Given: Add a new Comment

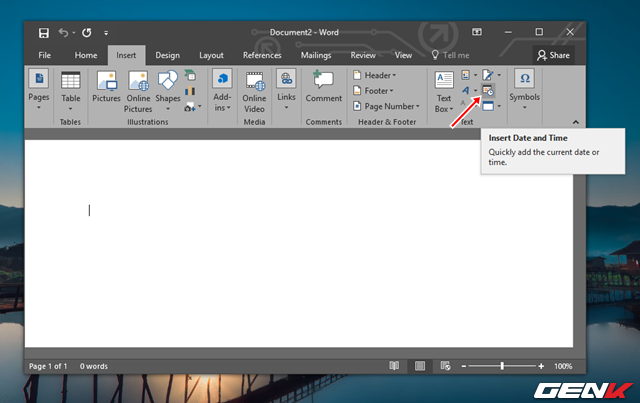Looking at the screenshot, I should [324, 87].
